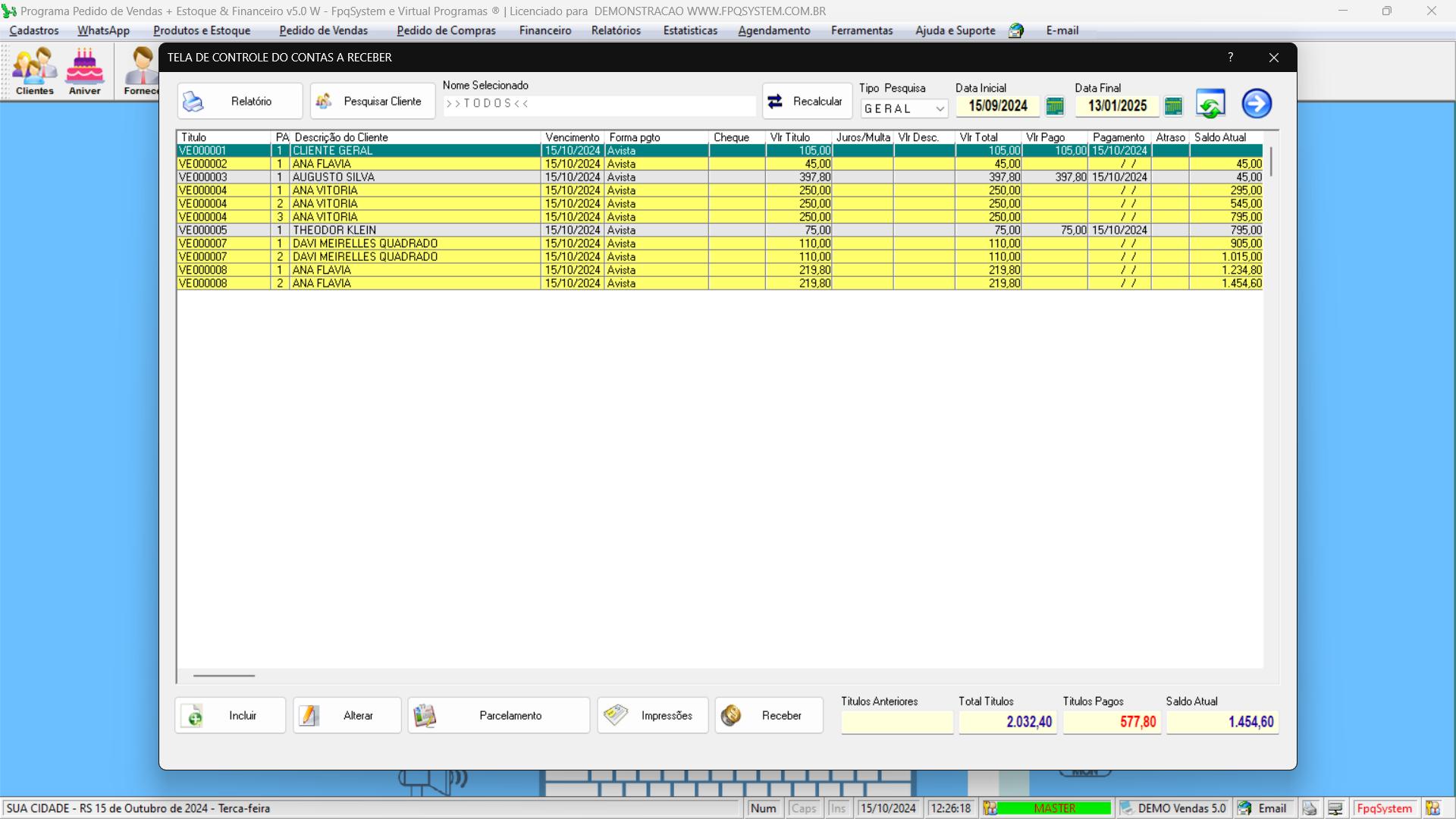
Task: Click the Titulo column header
Action: (x=224, y=137)
